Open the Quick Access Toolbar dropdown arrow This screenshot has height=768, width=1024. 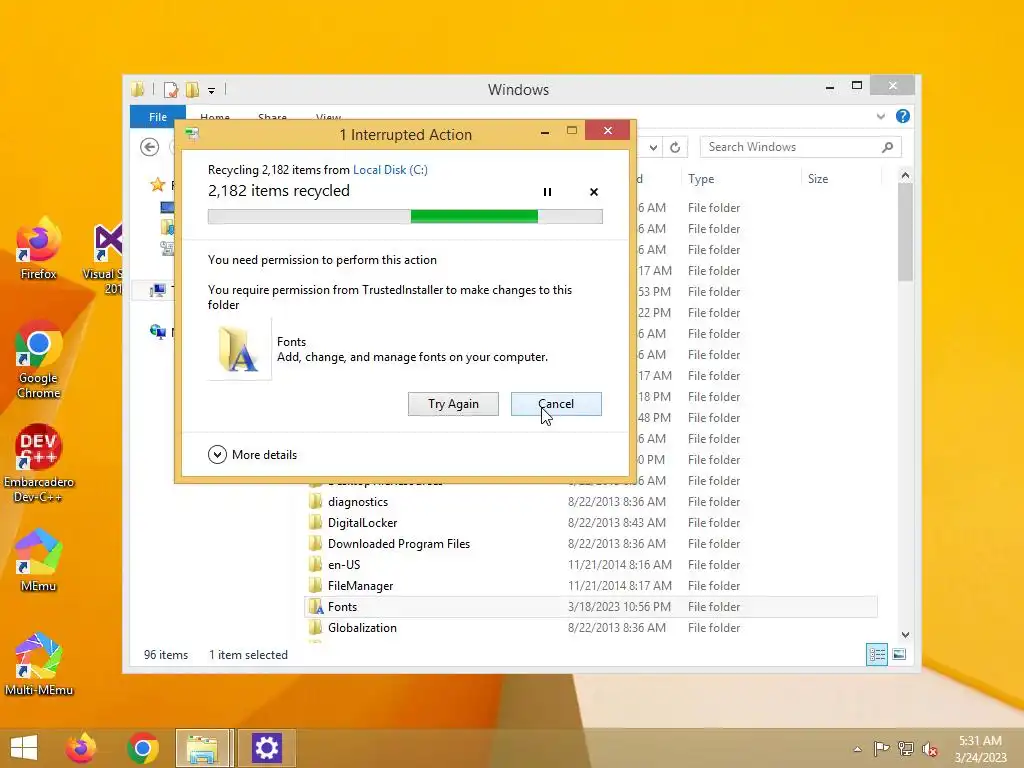pyautogui.click(x=212, y=91)
